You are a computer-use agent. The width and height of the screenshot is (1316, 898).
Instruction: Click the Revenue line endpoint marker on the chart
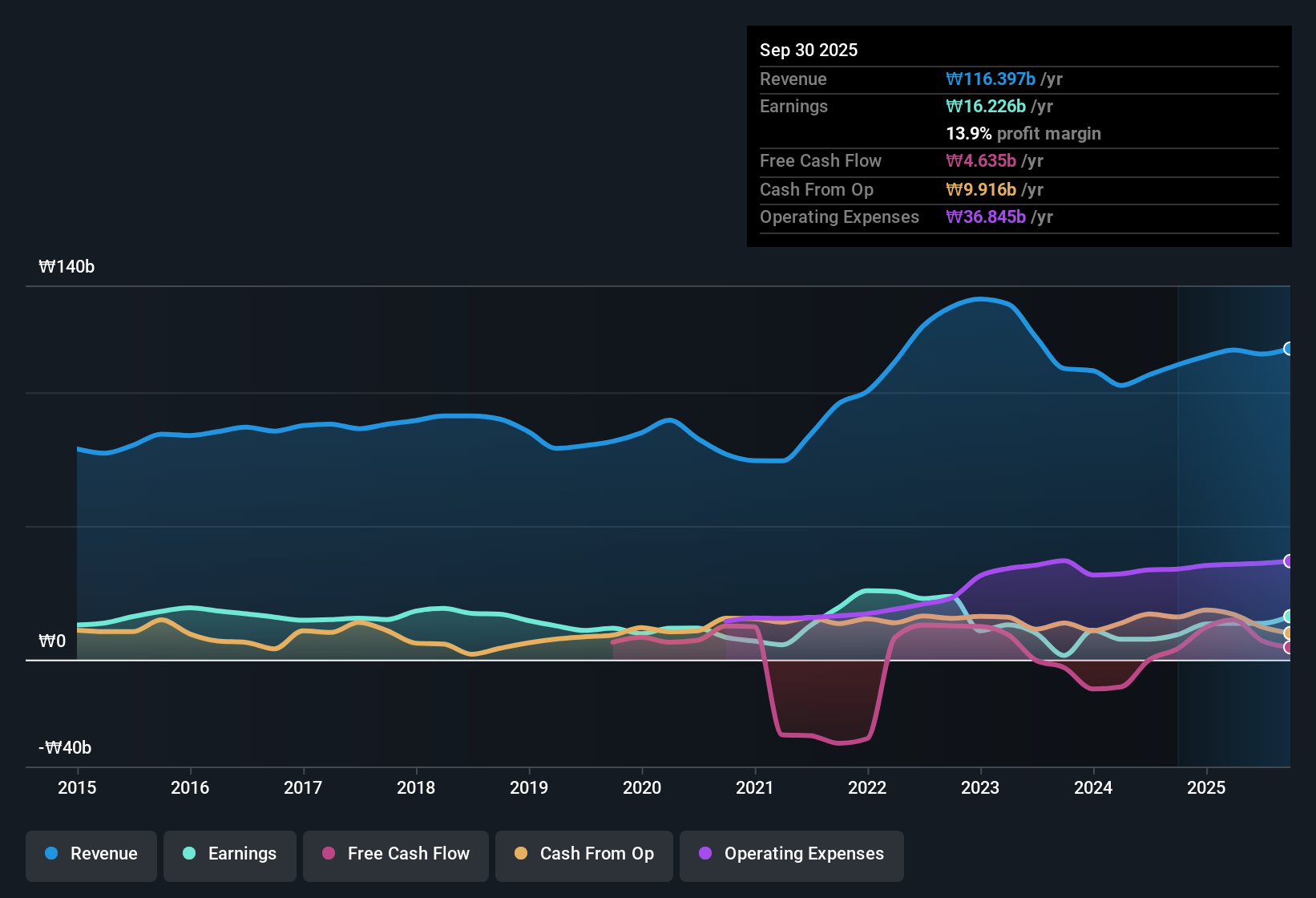point(1289,349)
